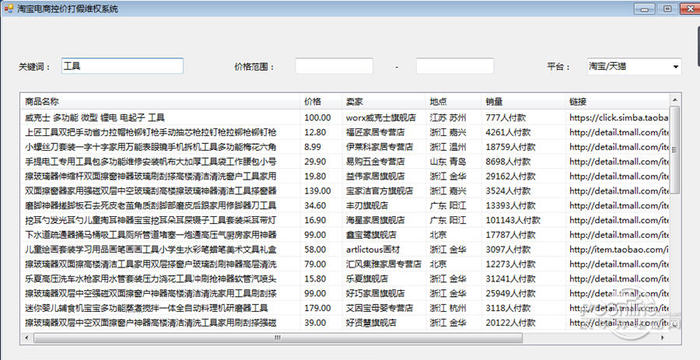Viewport: 700px width, 360px height.
Task: Click the application icon in the title bar
Action: click(x=8, y=8)
